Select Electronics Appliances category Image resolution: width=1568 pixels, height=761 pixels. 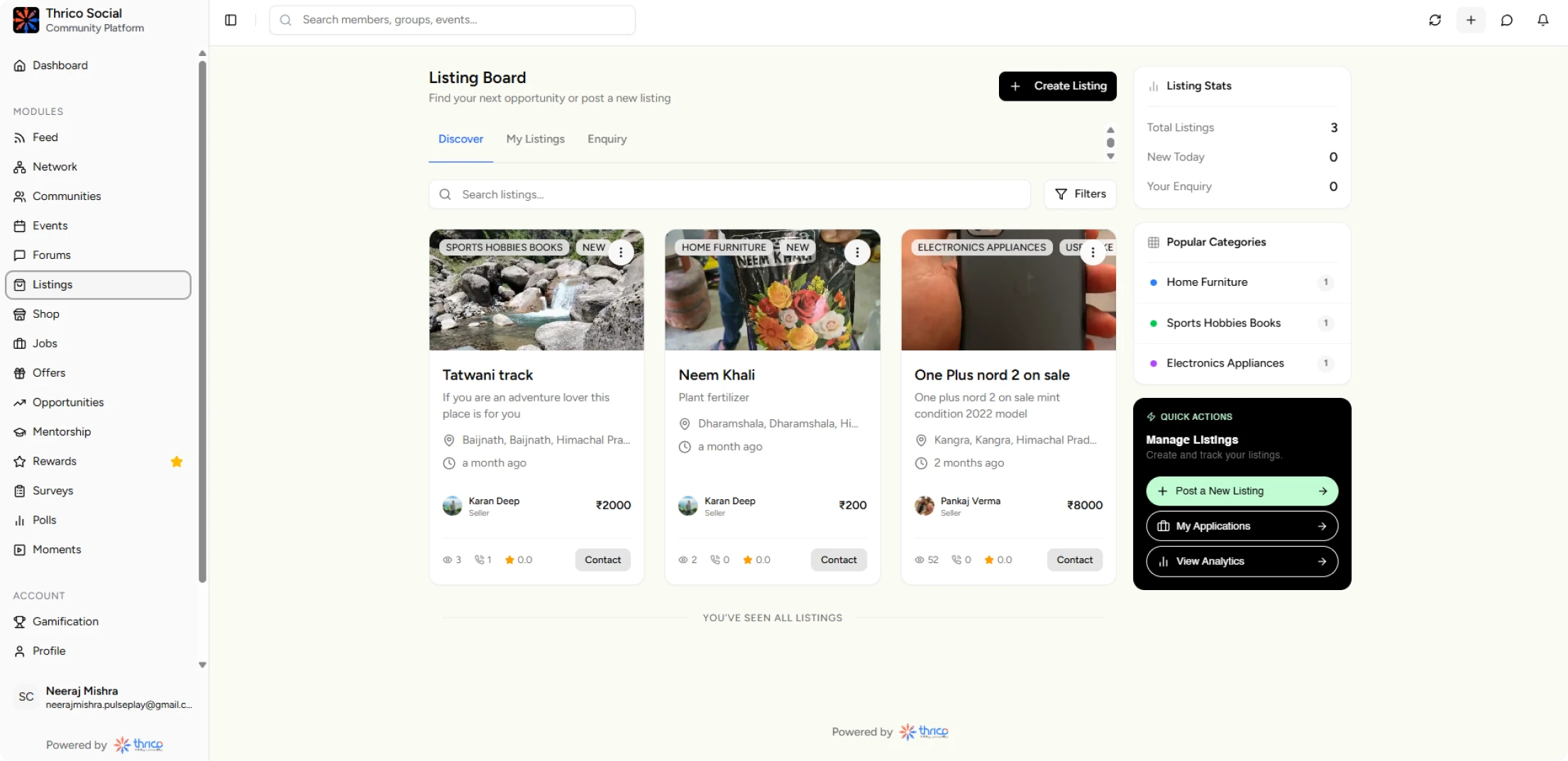1242,363
